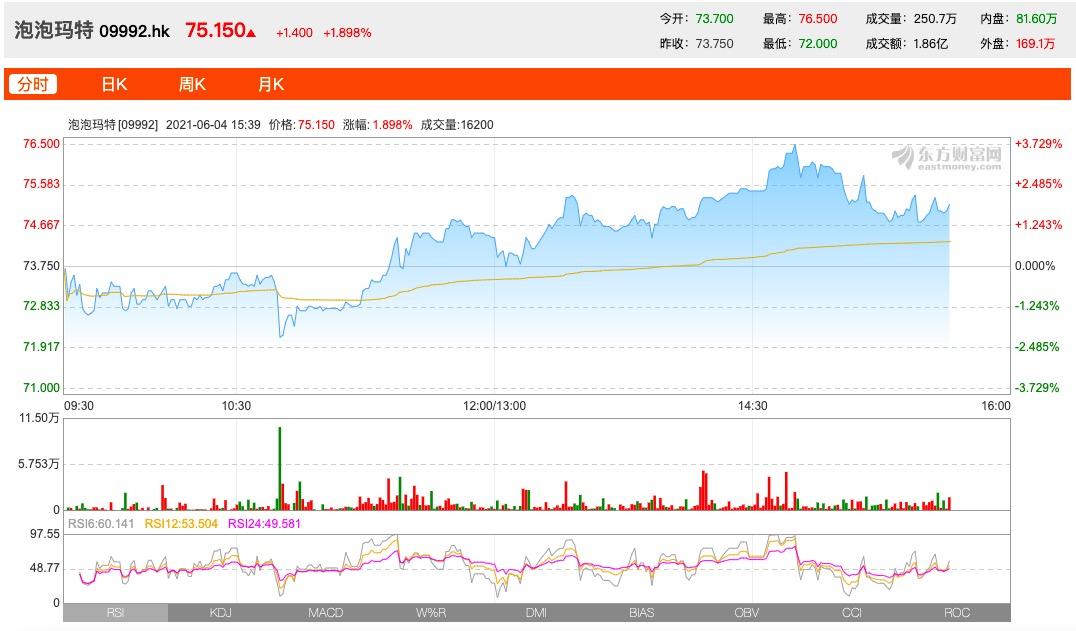This screenshot has height=631, width=1076.
Task: Click the 最高 value 76.500 in header
Action: [x=818, y=19]
